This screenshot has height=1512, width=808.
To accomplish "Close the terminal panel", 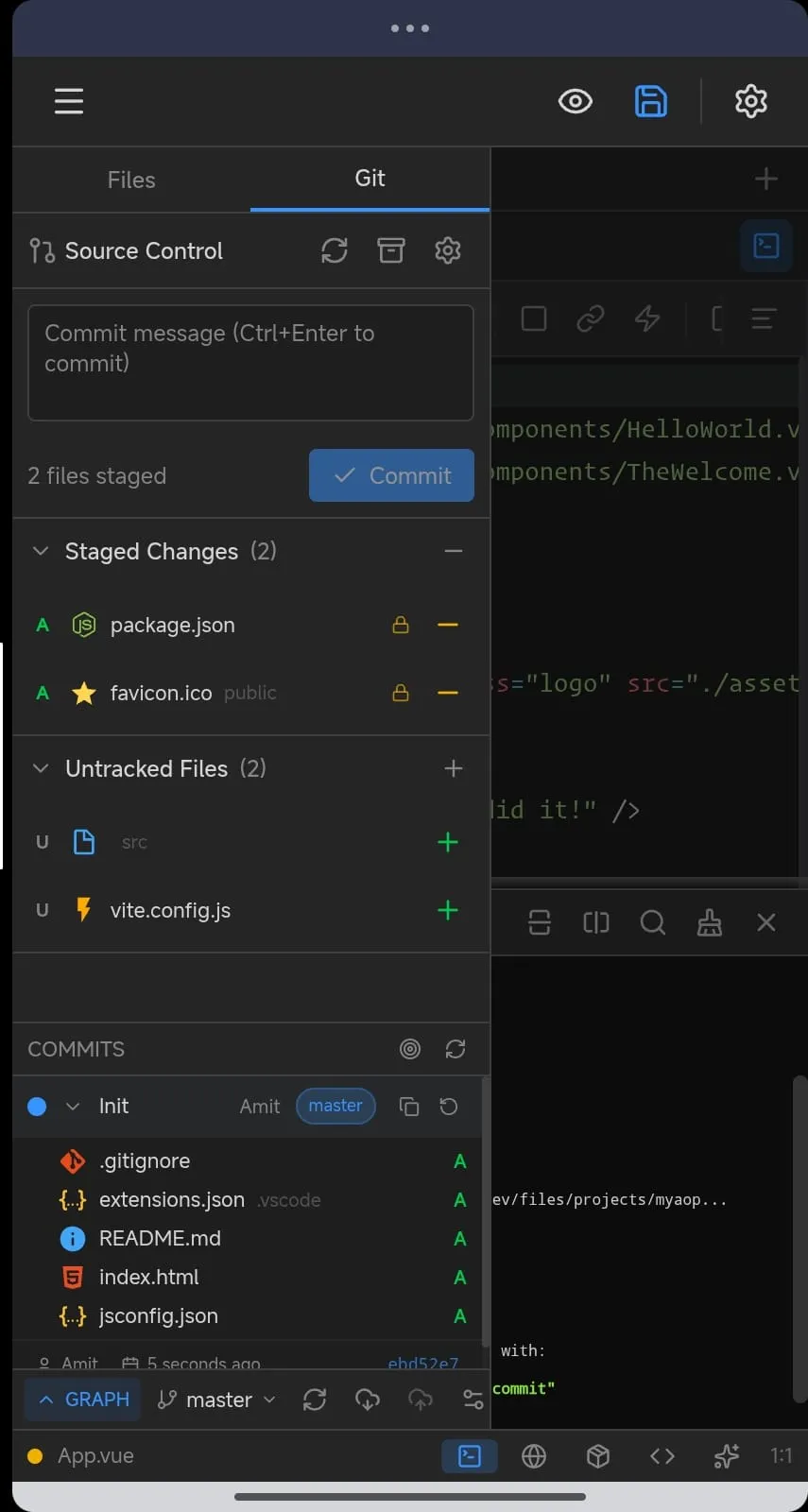I will click(x=766, y=922).
